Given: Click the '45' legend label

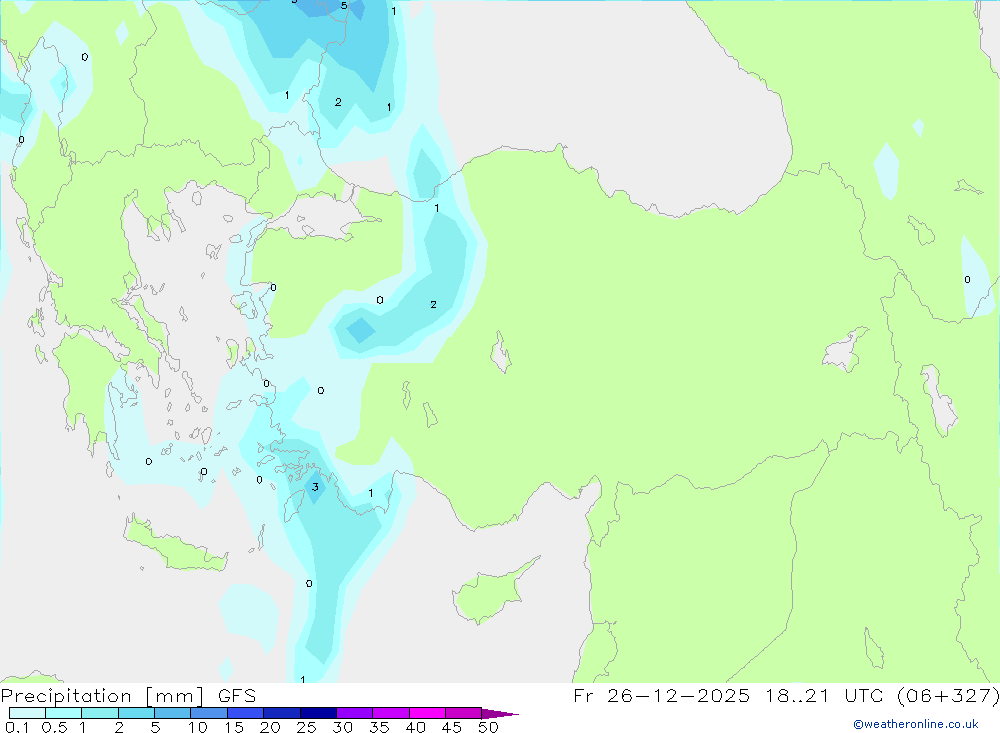Looking at the screenshot, I should click(x=452, y=727).
